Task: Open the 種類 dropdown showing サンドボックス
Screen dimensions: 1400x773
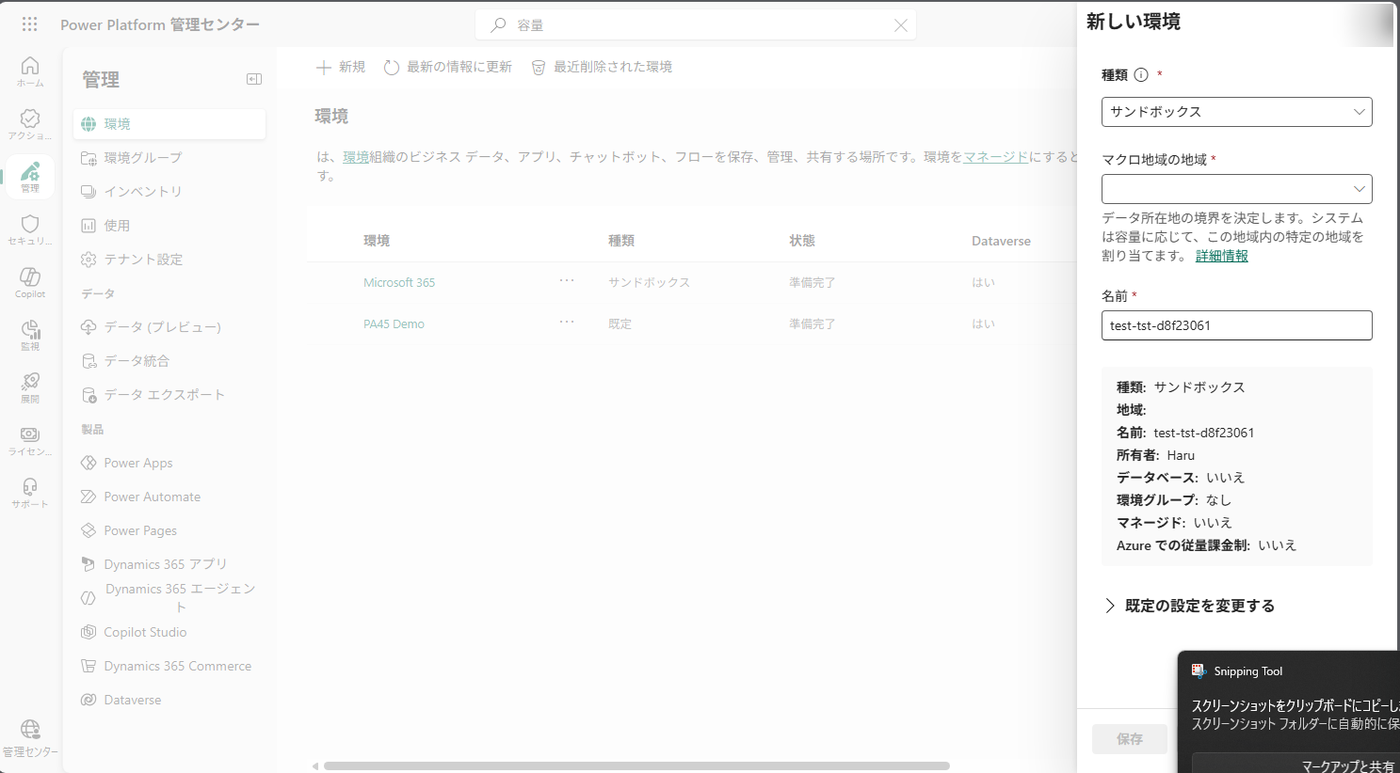Action: (1236, 112)
